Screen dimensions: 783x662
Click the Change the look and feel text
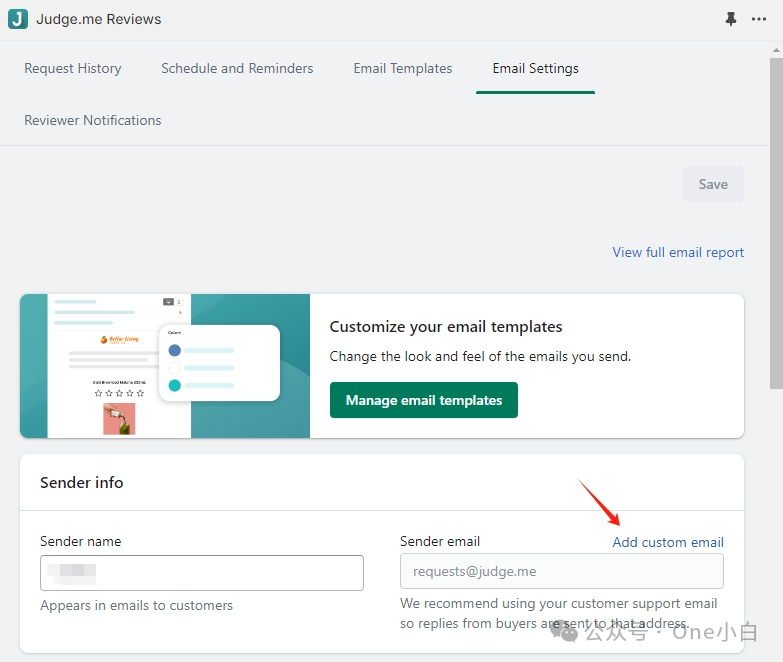point(480,356)
